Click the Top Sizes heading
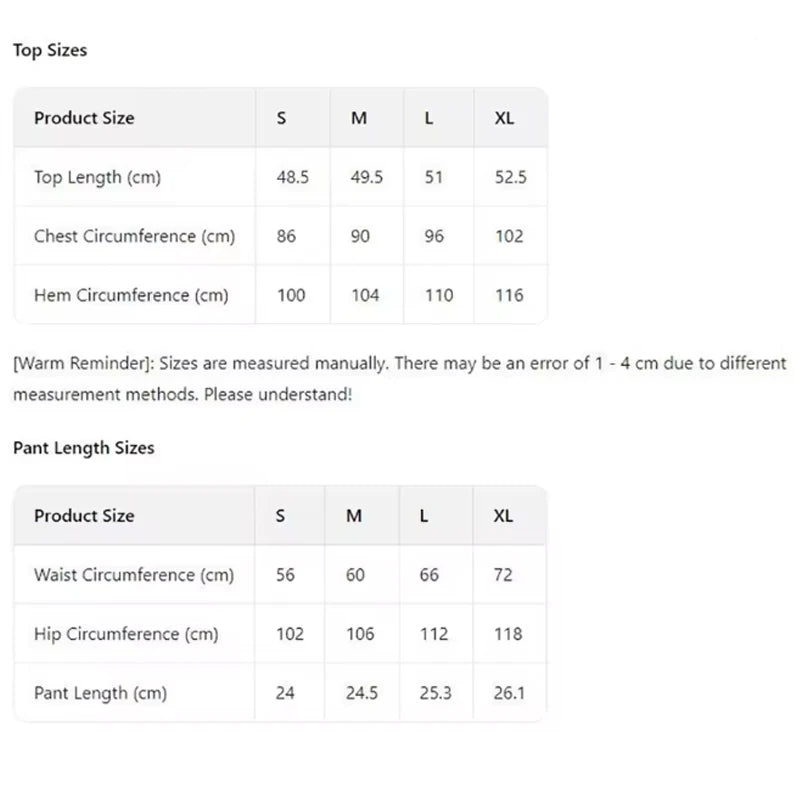 50,50
